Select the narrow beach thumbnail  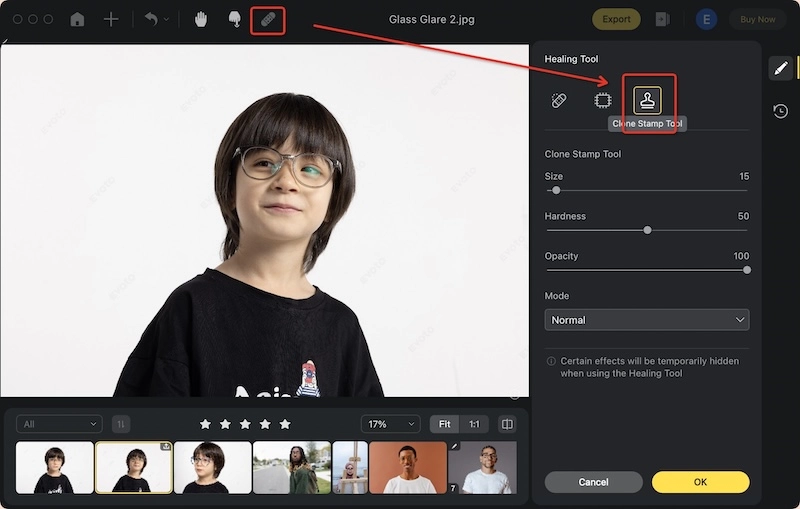click(x=350, y=468)
